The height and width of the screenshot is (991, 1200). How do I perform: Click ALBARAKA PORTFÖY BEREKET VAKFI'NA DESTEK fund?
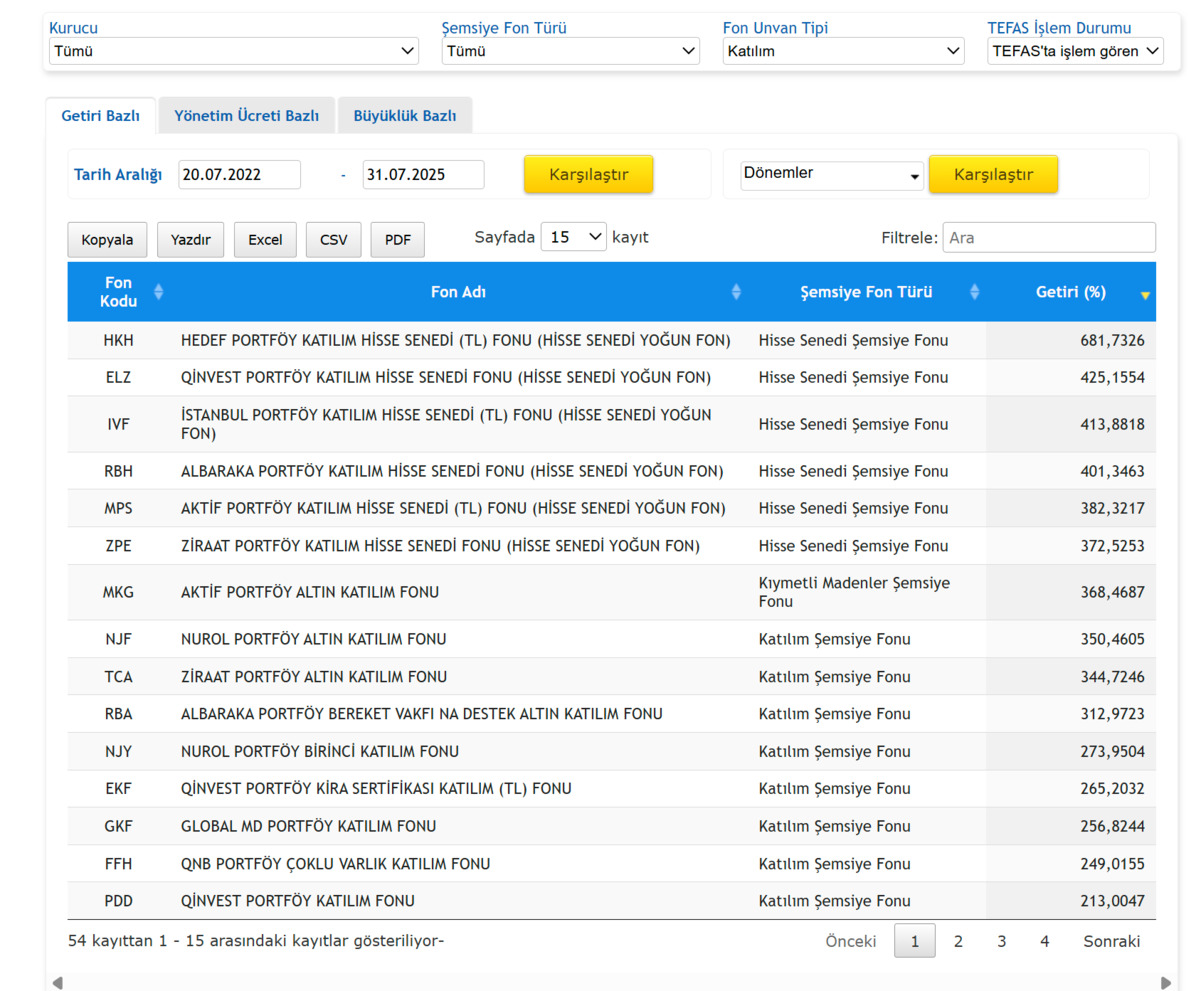pos(422,714)
